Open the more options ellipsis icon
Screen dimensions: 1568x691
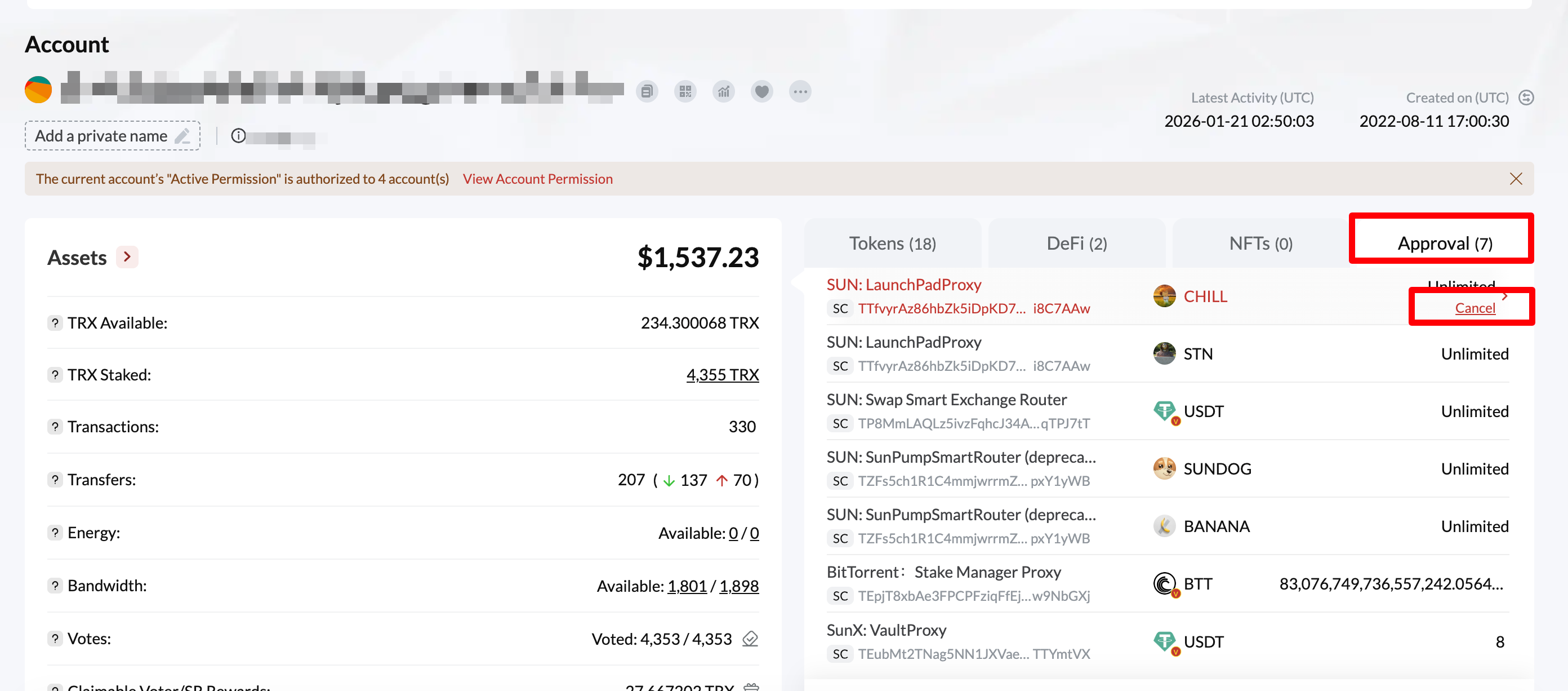tap(800, 91)
